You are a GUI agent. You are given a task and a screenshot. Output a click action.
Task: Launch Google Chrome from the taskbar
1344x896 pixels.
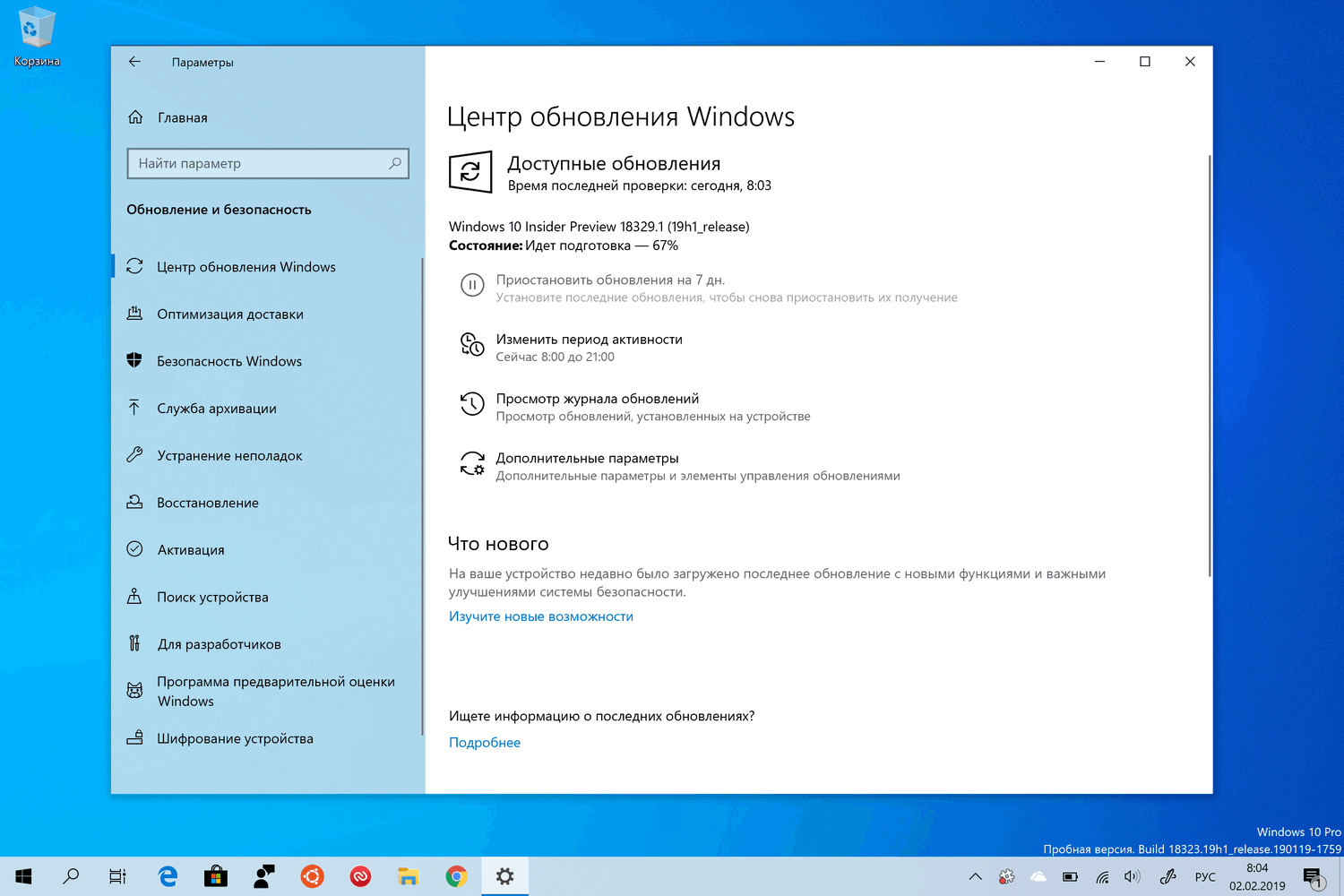tap(457, 876)
